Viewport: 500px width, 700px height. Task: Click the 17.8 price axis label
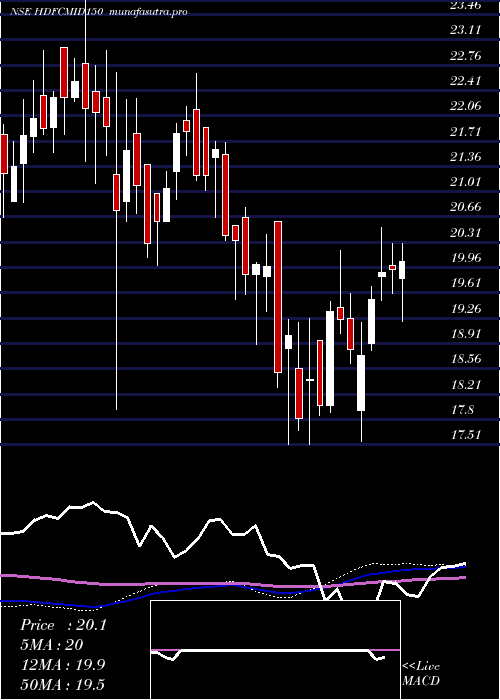point(462,409)
